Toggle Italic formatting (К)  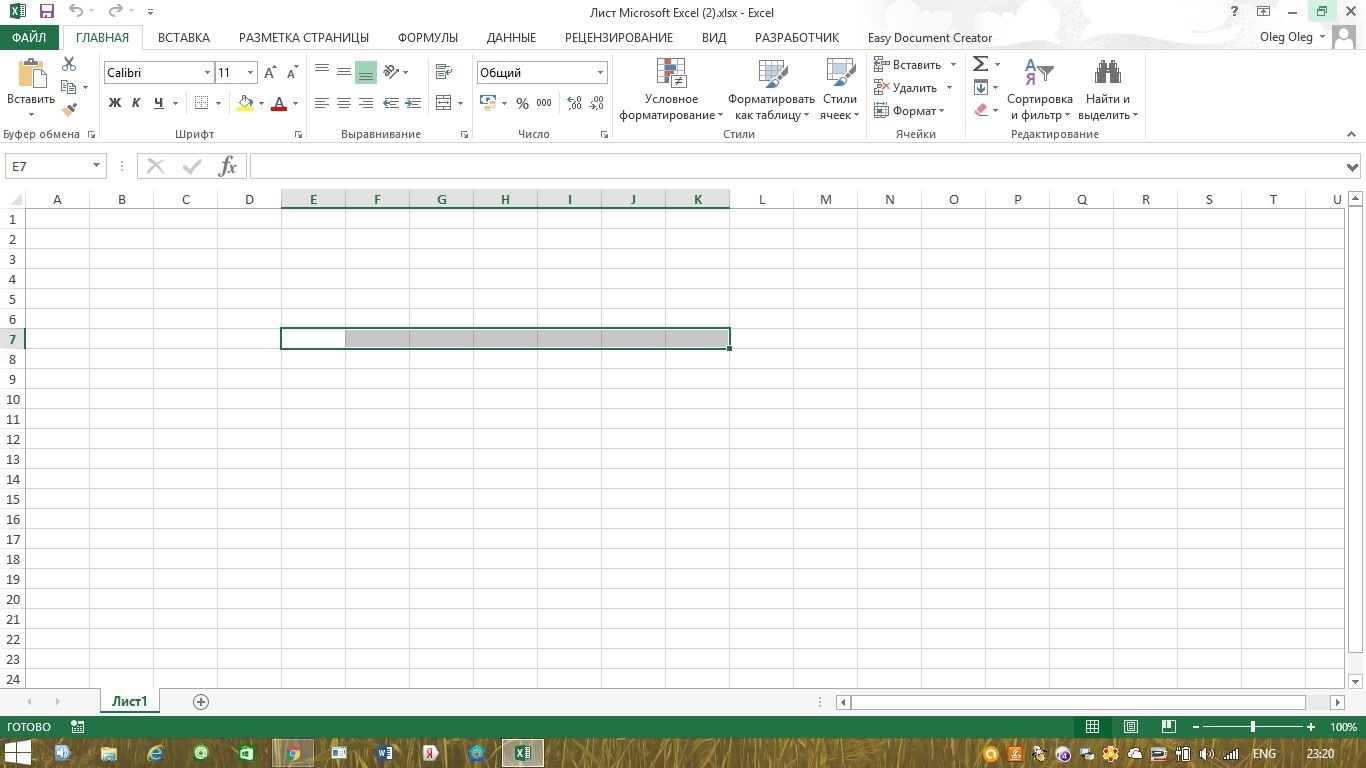tap(136, 103)
